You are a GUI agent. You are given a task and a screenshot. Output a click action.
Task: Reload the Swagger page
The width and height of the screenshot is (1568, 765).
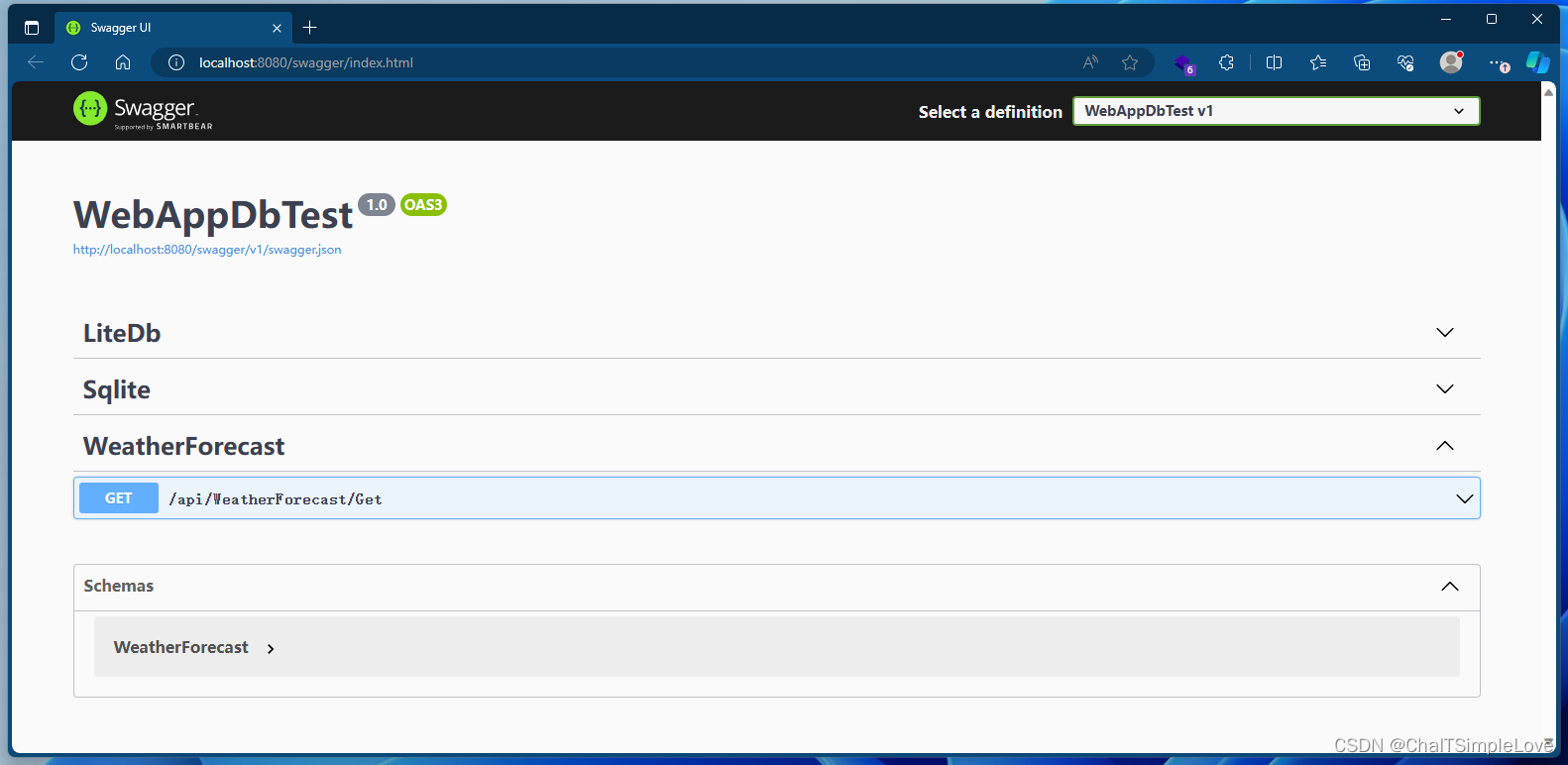pos(79,62)
